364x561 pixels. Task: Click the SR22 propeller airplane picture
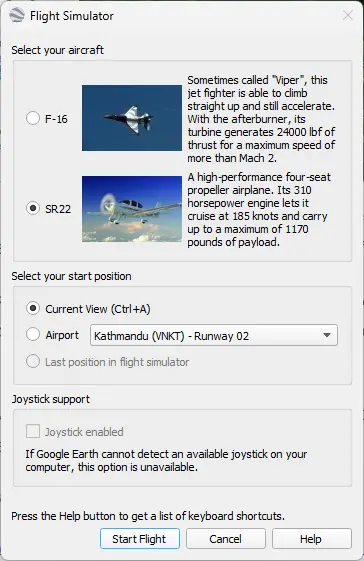[x=132, y=209]
